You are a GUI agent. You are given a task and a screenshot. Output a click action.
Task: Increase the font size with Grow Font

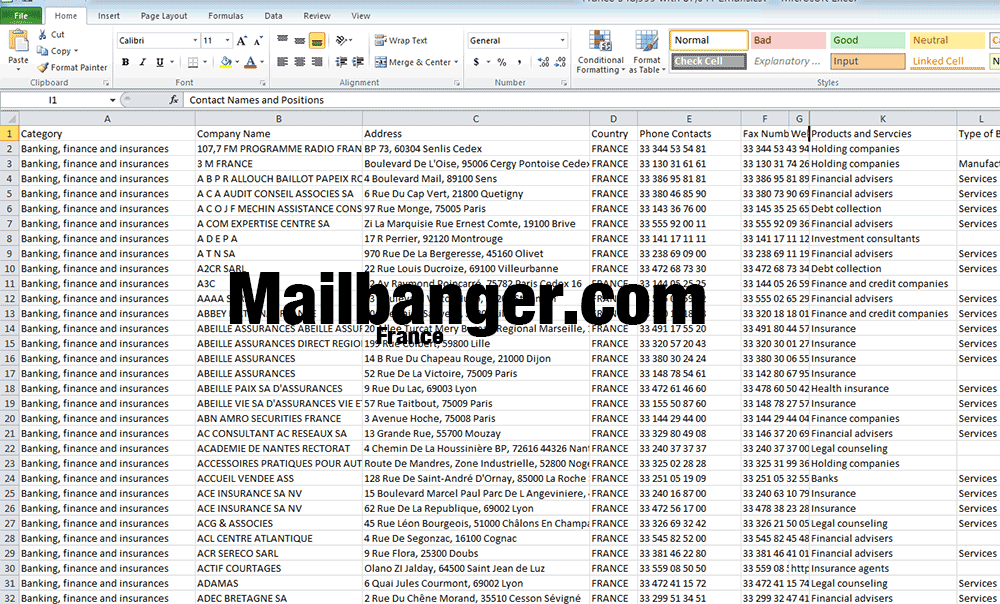click(242, 41)
